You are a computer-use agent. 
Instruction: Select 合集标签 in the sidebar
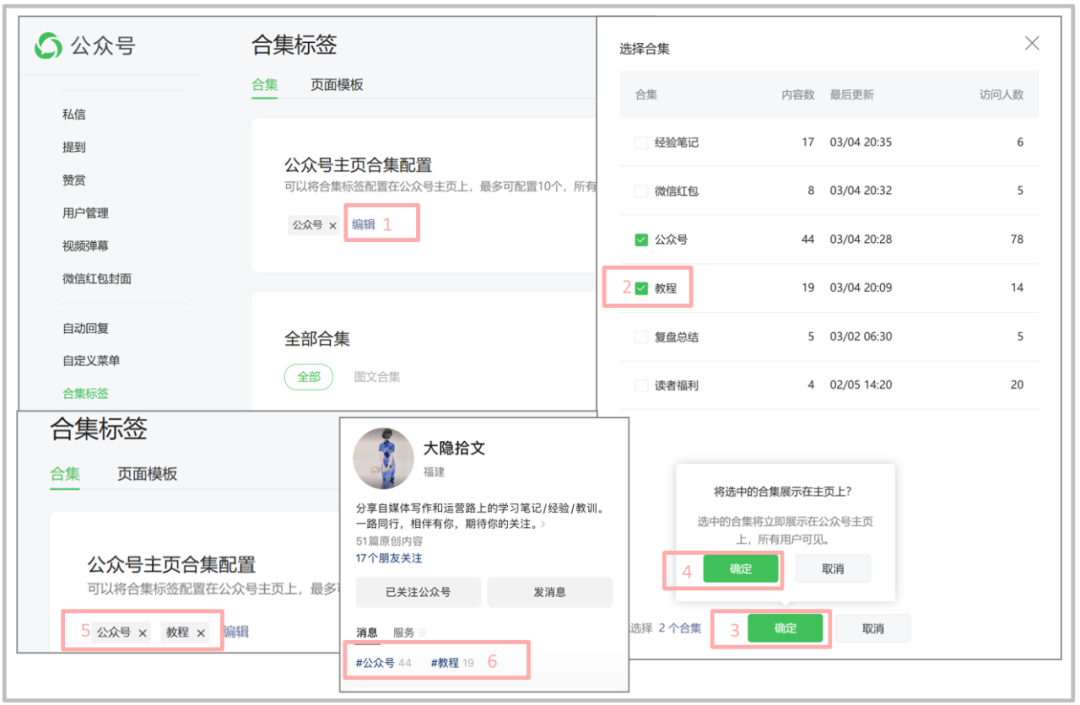pyautogui.click(x=85, y=393)
